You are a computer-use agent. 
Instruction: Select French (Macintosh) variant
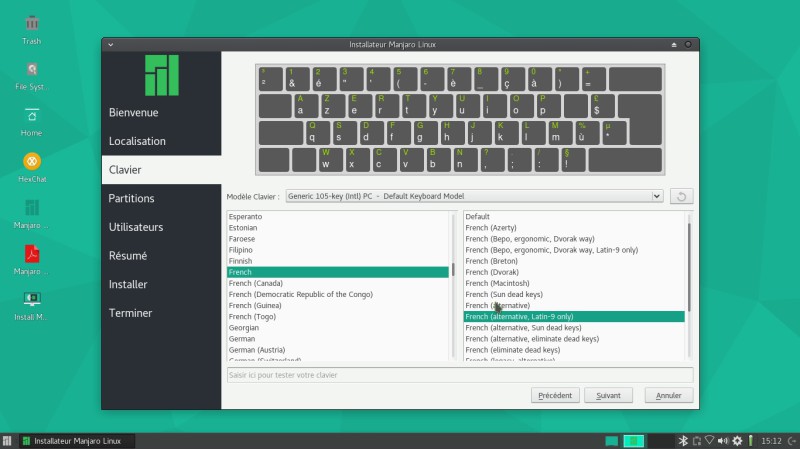574,283
